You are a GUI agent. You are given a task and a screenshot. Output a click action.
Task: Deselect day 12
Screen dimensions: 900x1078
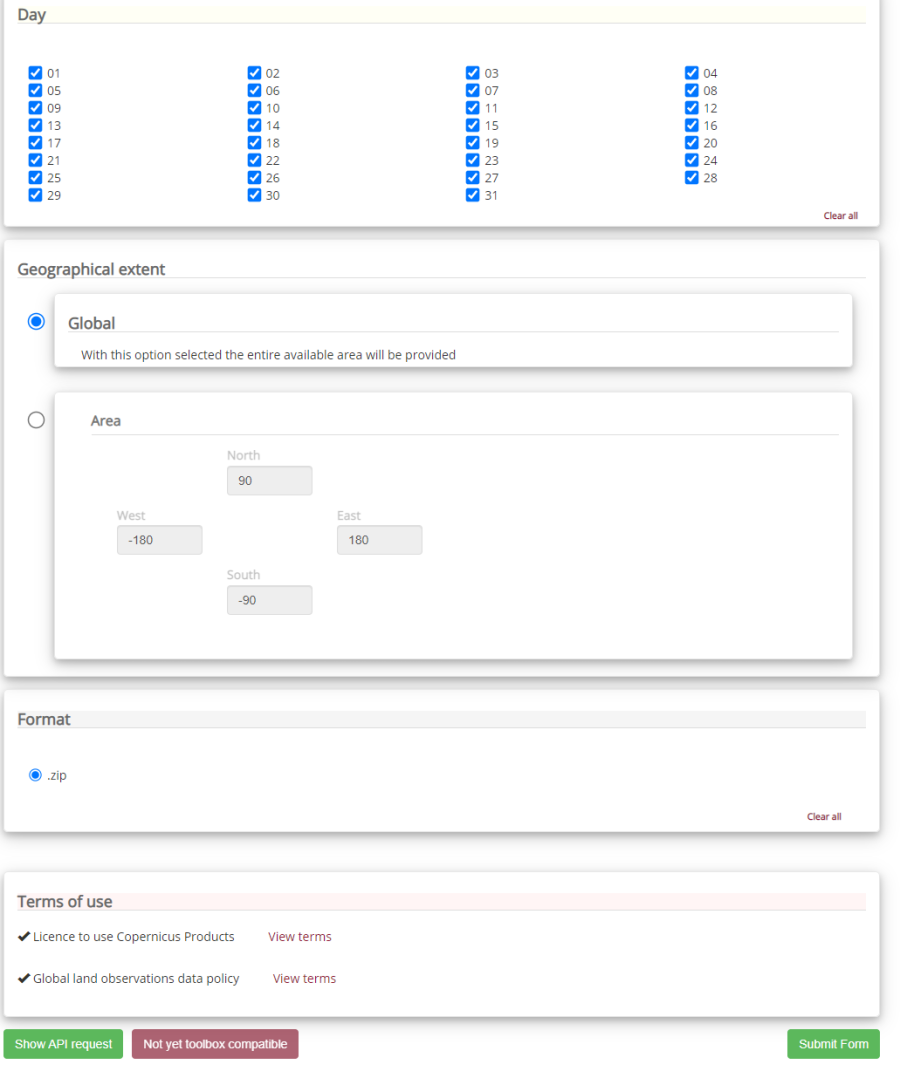tap(692, 108)
